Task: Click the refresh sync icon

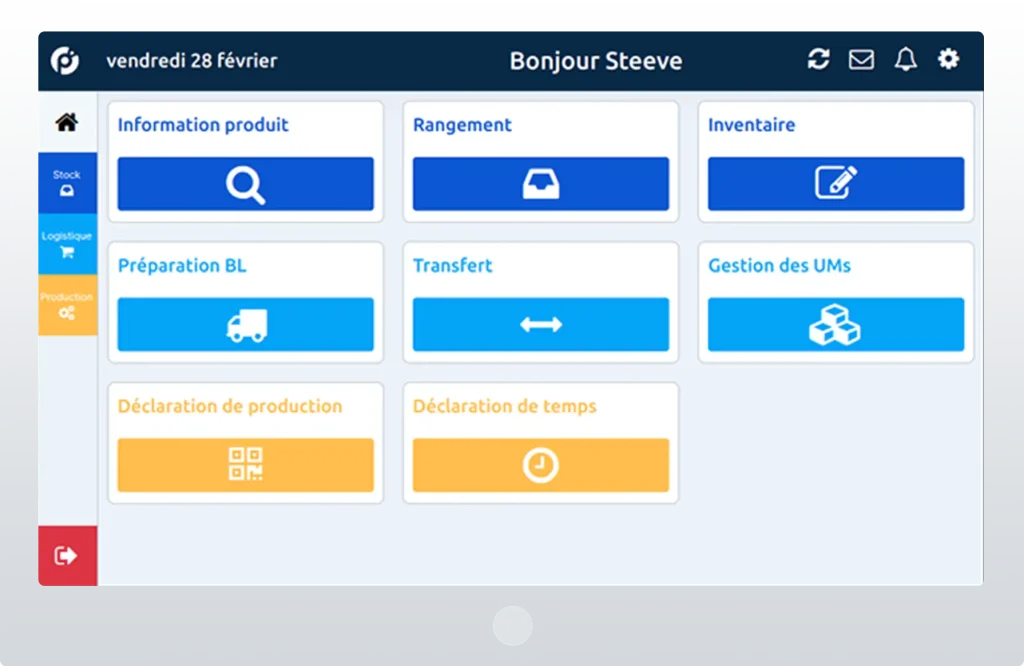Action: [x=818, y=59]
